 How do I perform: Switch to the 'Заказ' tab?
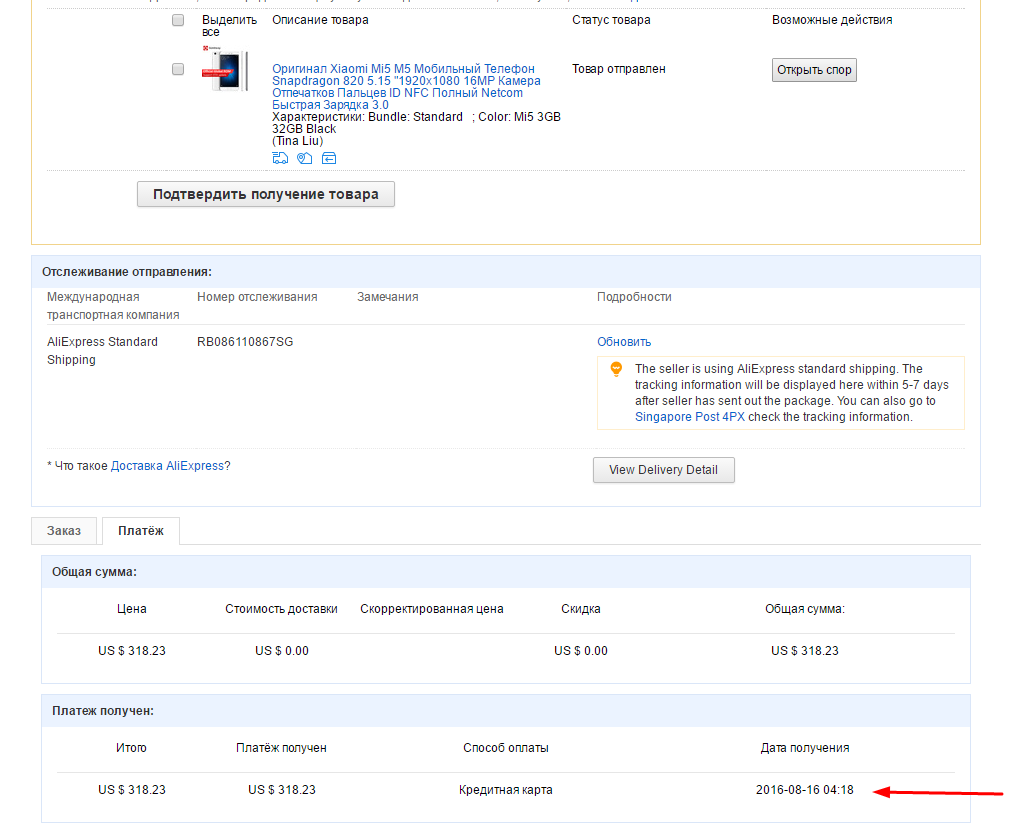click(x=64, y=531)
